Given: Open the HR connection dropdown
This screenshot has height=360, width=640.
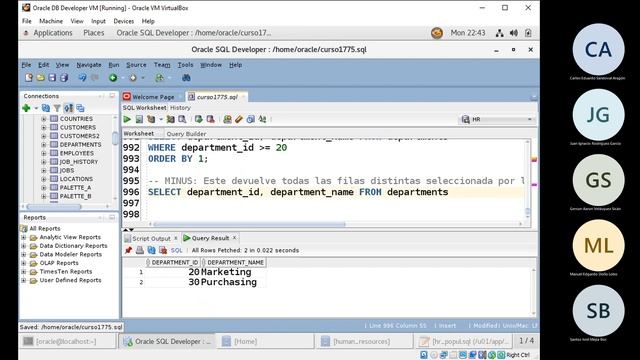Looking at the screenshot, I should (530, 119).
